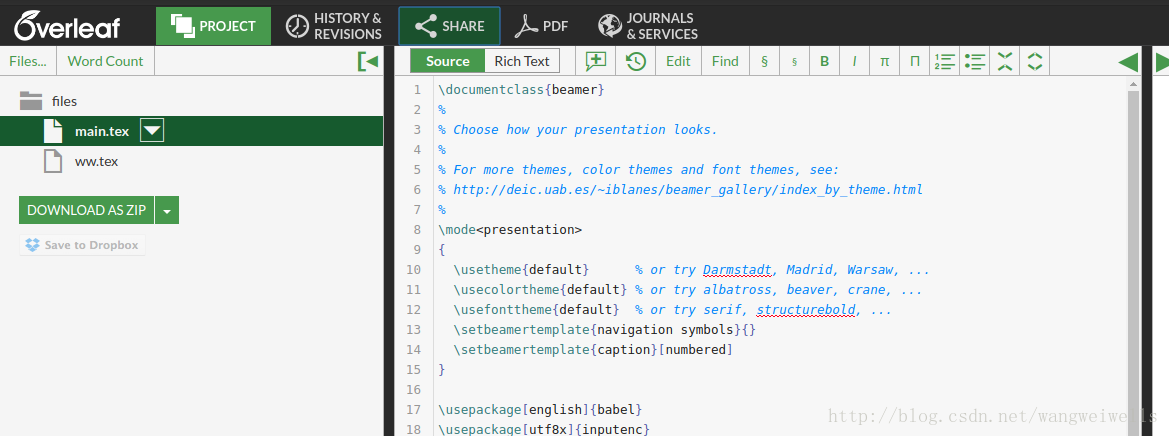This screenshot has height=436, width=1169.
Task: Click the green right arrow pane toggle
Action: click(1162, 63)
